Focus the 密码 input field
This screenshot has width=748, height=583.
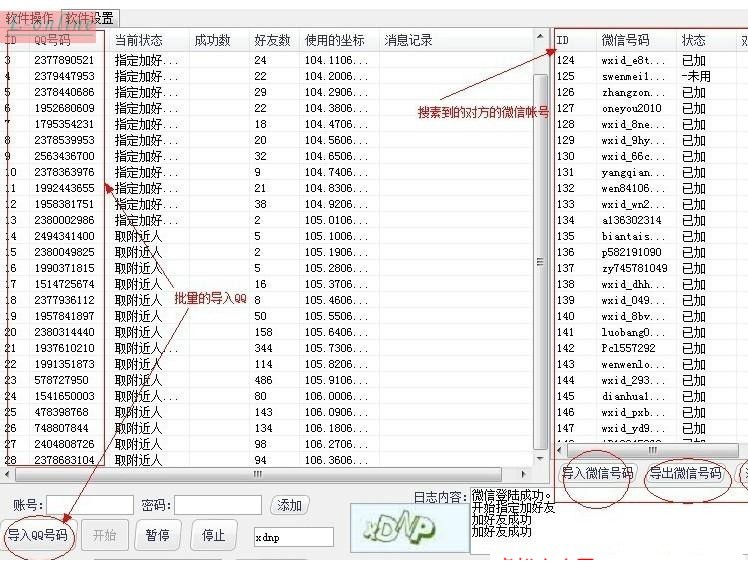pos(218,505)
